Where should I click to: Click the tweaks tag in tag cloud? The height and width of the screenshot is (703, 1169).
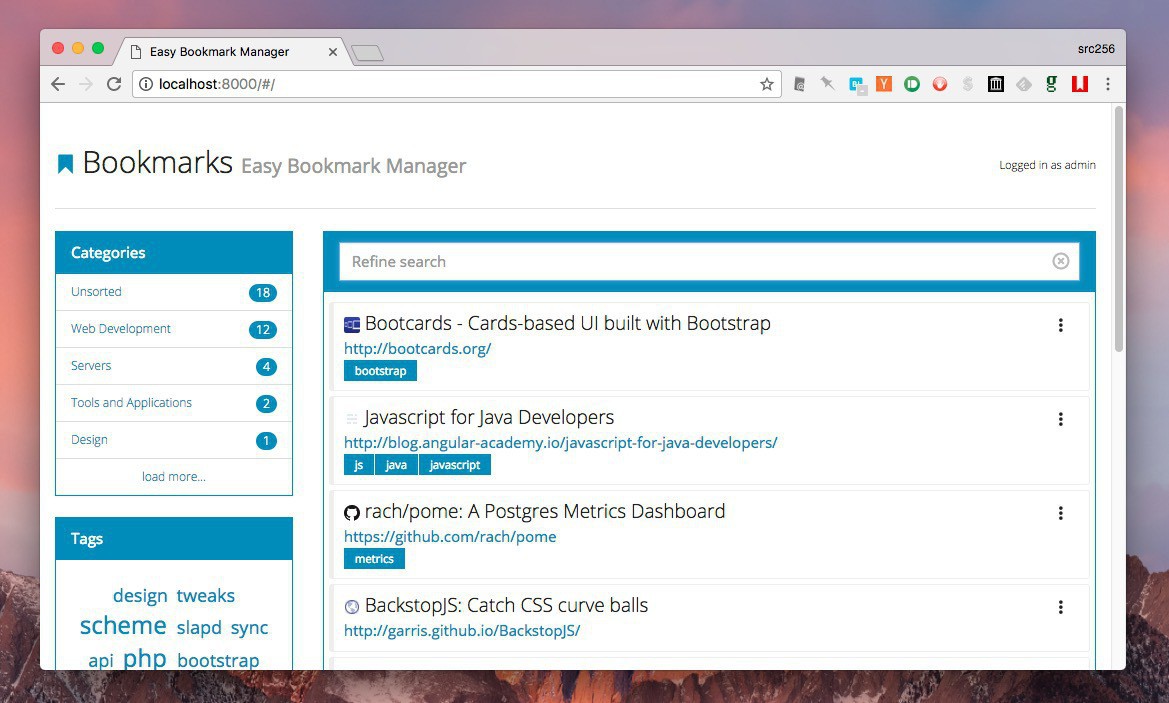206,596
